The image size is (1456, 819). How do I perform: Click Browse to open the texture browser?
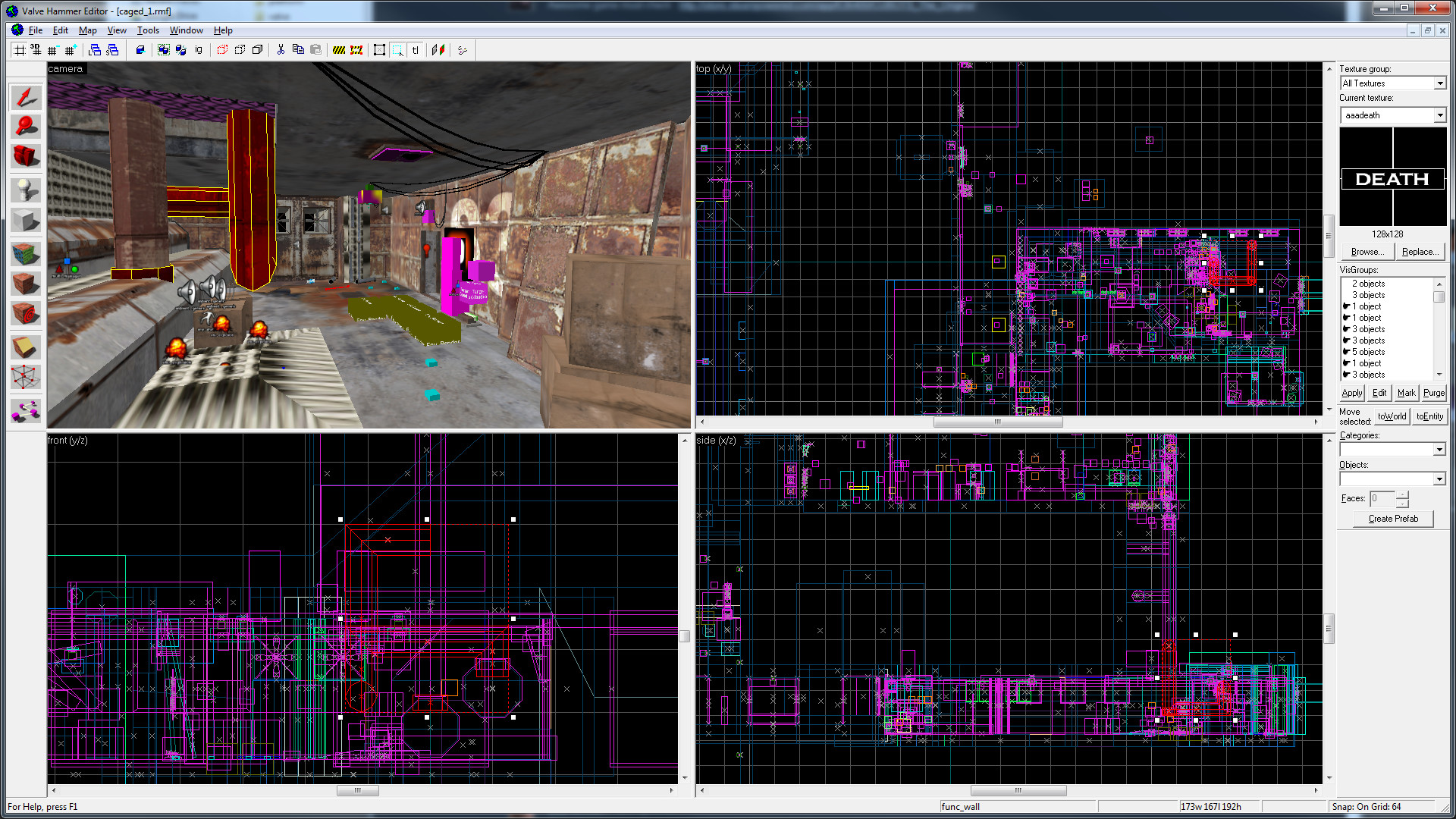(1367, 251)
